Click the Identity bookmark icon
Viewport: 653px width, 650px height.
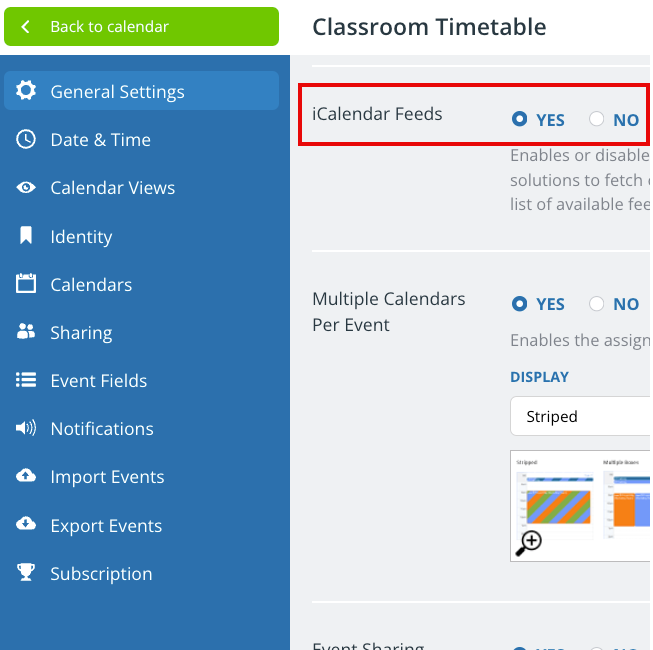click(26, 235)
